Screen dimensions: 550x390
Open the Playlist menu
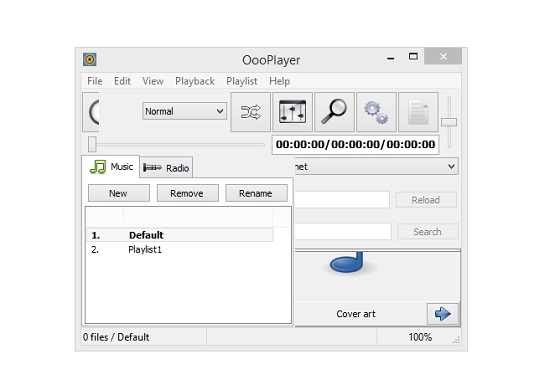point(242,81)
